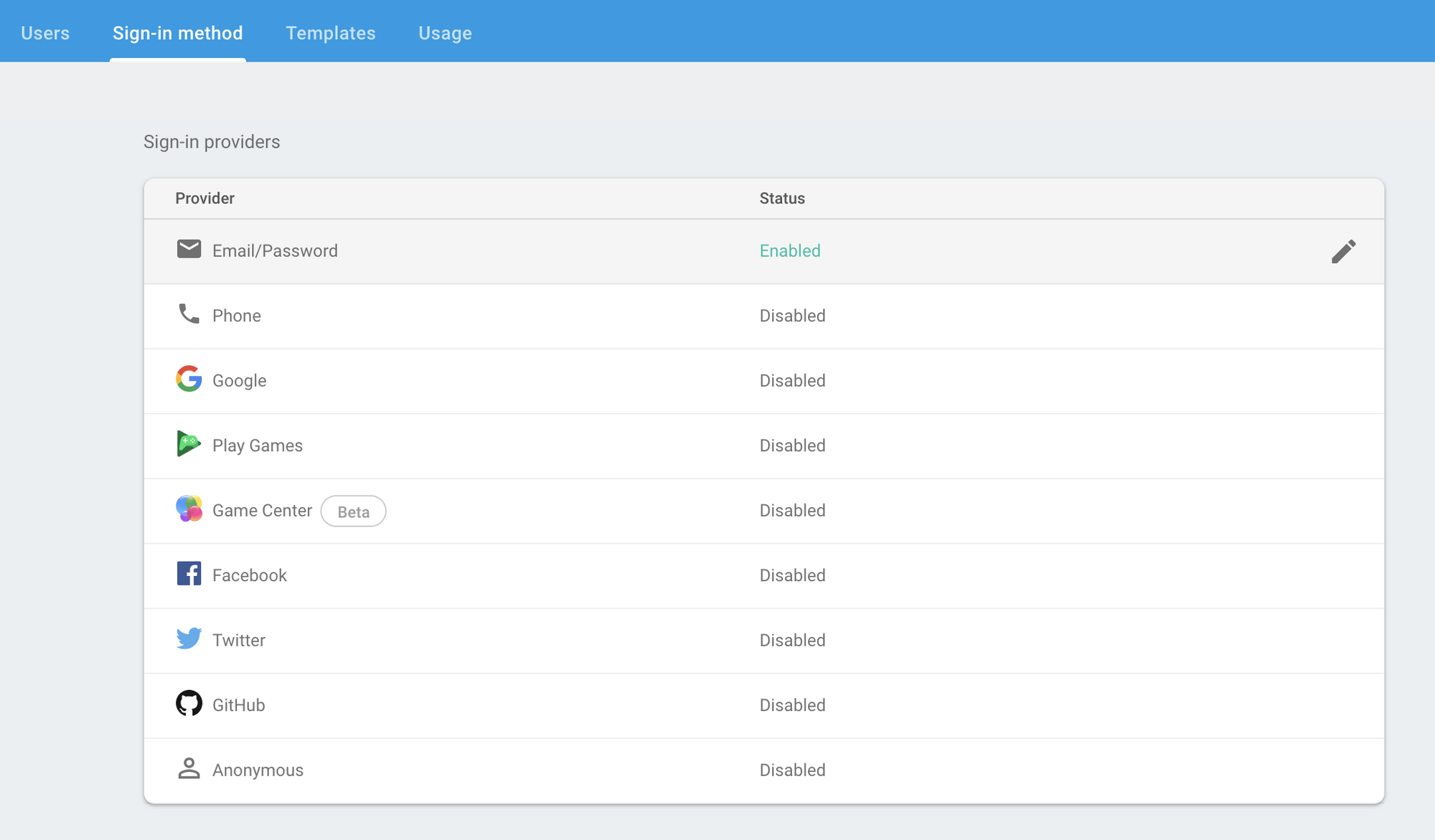Click the Game Center bubbles icon
Screen dimensions: 1435x840
click(x=189, y=509)
